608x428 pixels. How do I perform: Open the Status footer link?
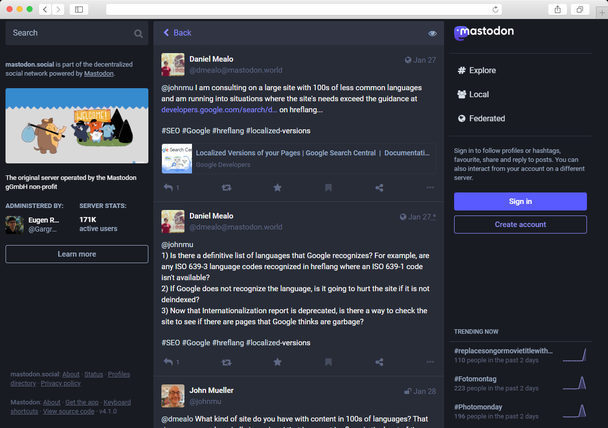pyautogui.click(x=93, y=374)
